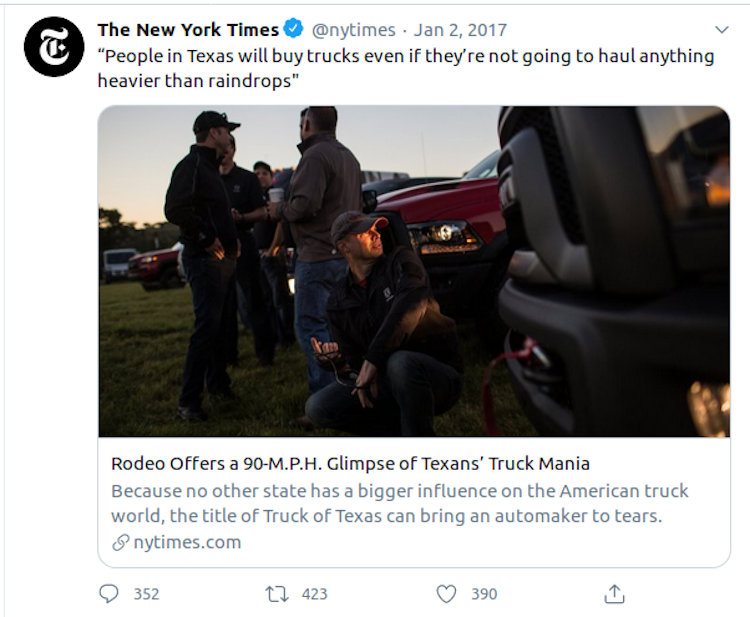Click the 352 reply count
Screen dimensions: 750x617
click(146, 594)
